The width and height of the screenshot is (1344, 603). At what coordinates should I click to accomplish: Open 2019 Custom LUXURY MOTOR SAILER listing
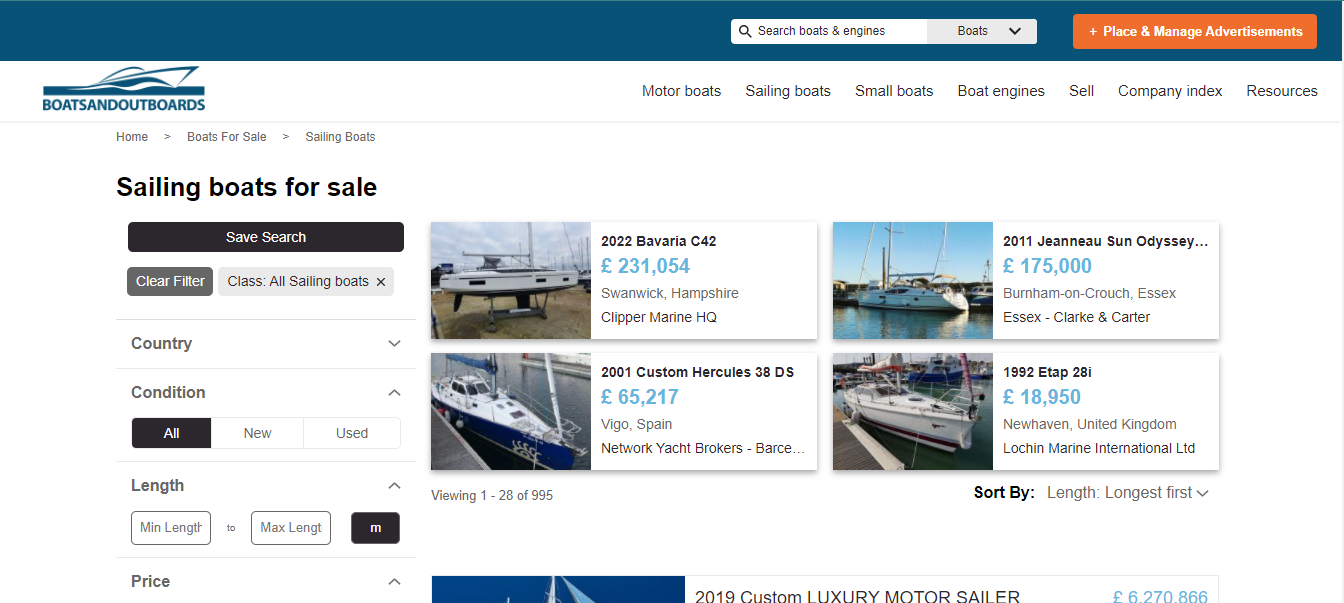click(x=857, y=597)
